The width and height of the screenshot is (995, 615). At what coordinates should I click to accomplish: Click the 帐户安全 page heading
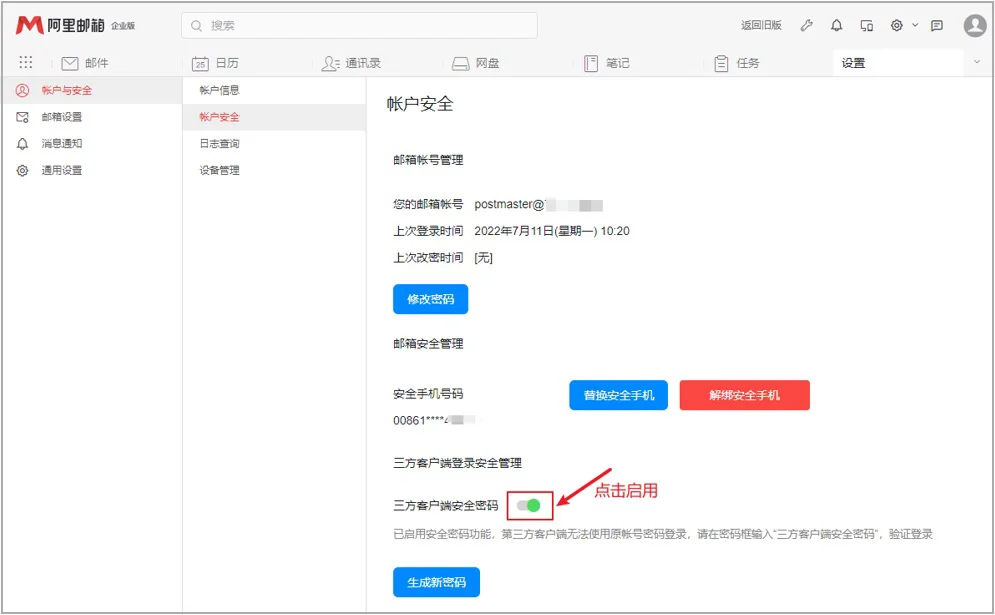pos(420,104)
